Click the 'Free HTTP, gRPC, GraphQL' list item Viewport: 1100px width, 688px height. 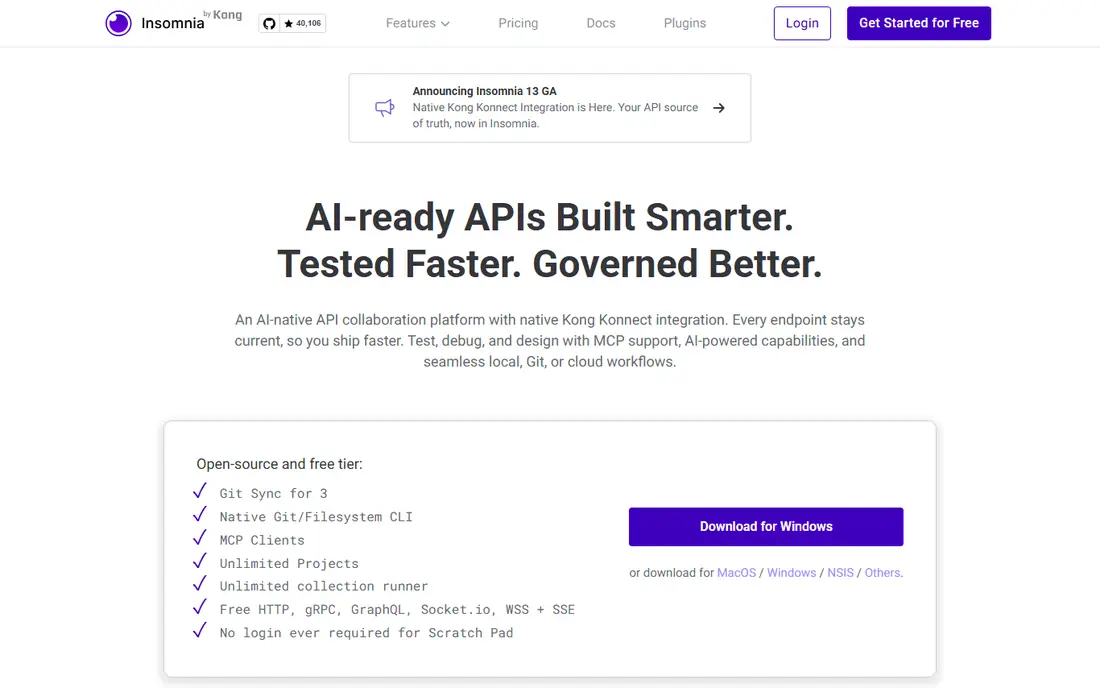coord(397,609)
